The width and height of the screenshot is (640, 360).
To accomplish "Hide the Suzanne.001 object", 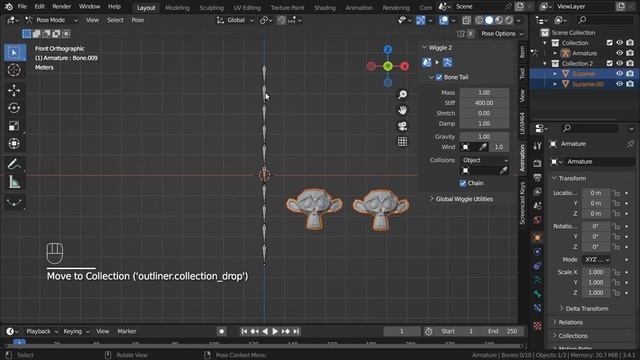I will 620,84.
